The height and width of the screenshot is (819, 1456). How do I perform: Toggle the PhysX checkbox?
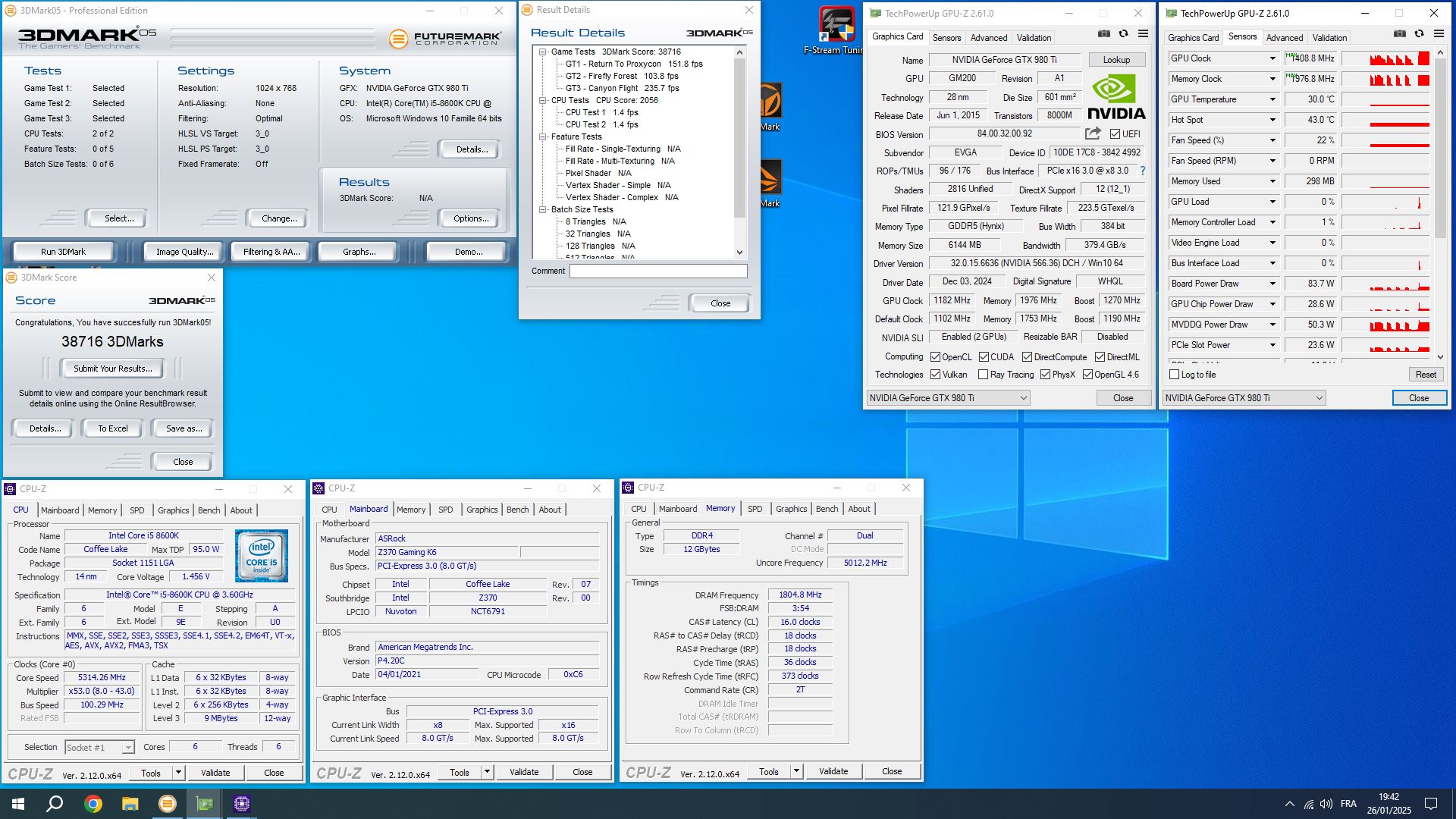[1045, 375]
